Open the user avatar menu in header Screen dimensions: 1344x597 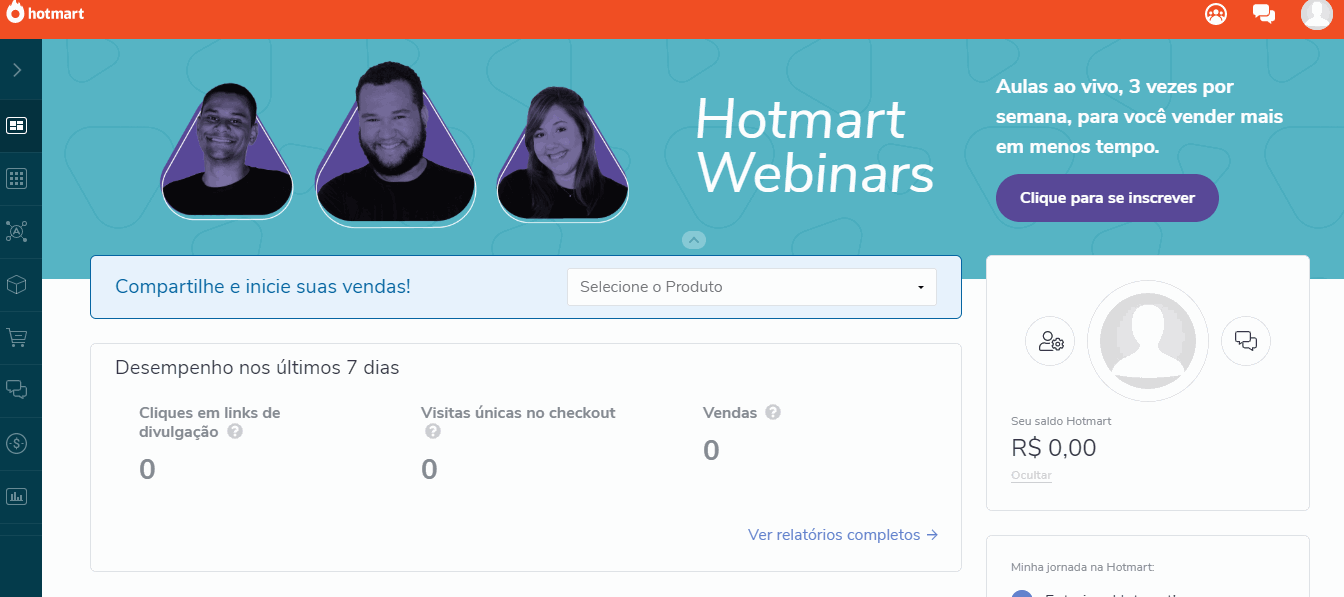click(1316, 14)
